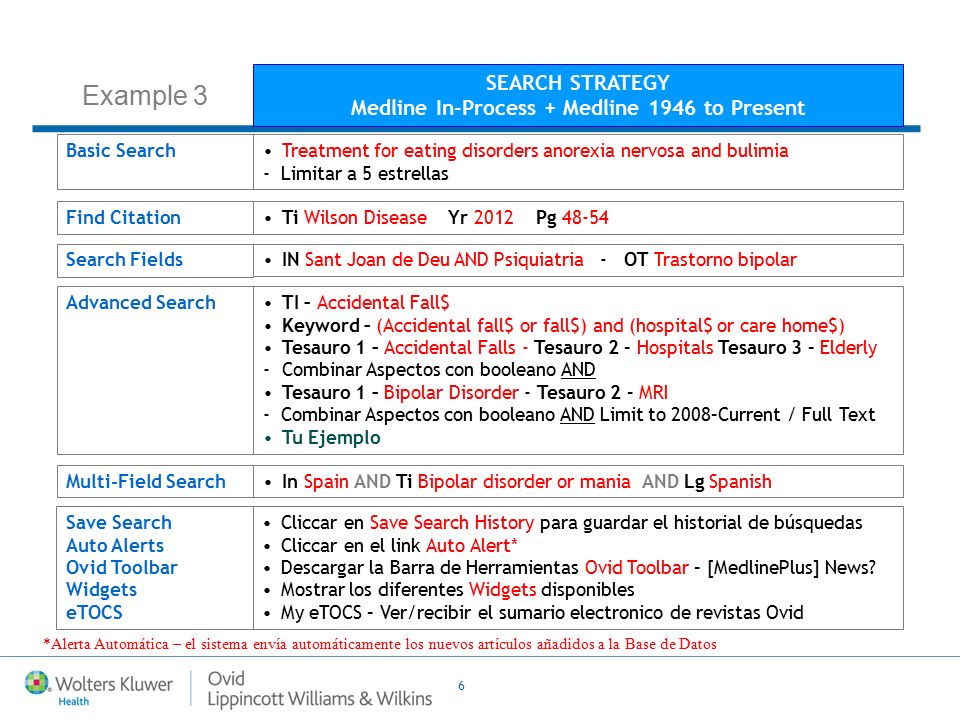
Task: Click the red 'Auto Alert*' text
Action: tap(472, 546)
